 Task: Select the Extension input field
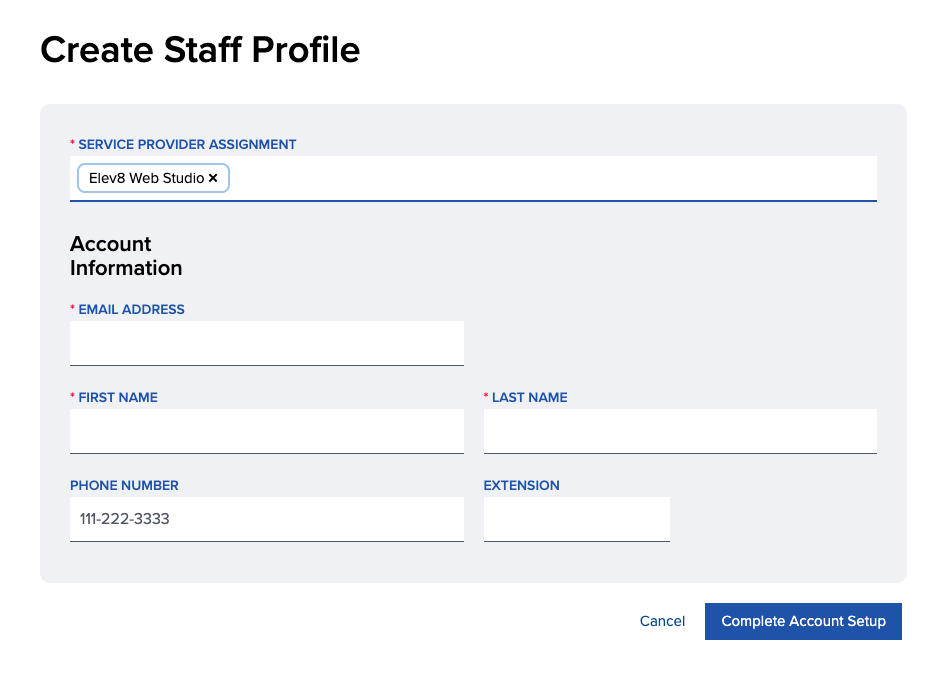577,519
